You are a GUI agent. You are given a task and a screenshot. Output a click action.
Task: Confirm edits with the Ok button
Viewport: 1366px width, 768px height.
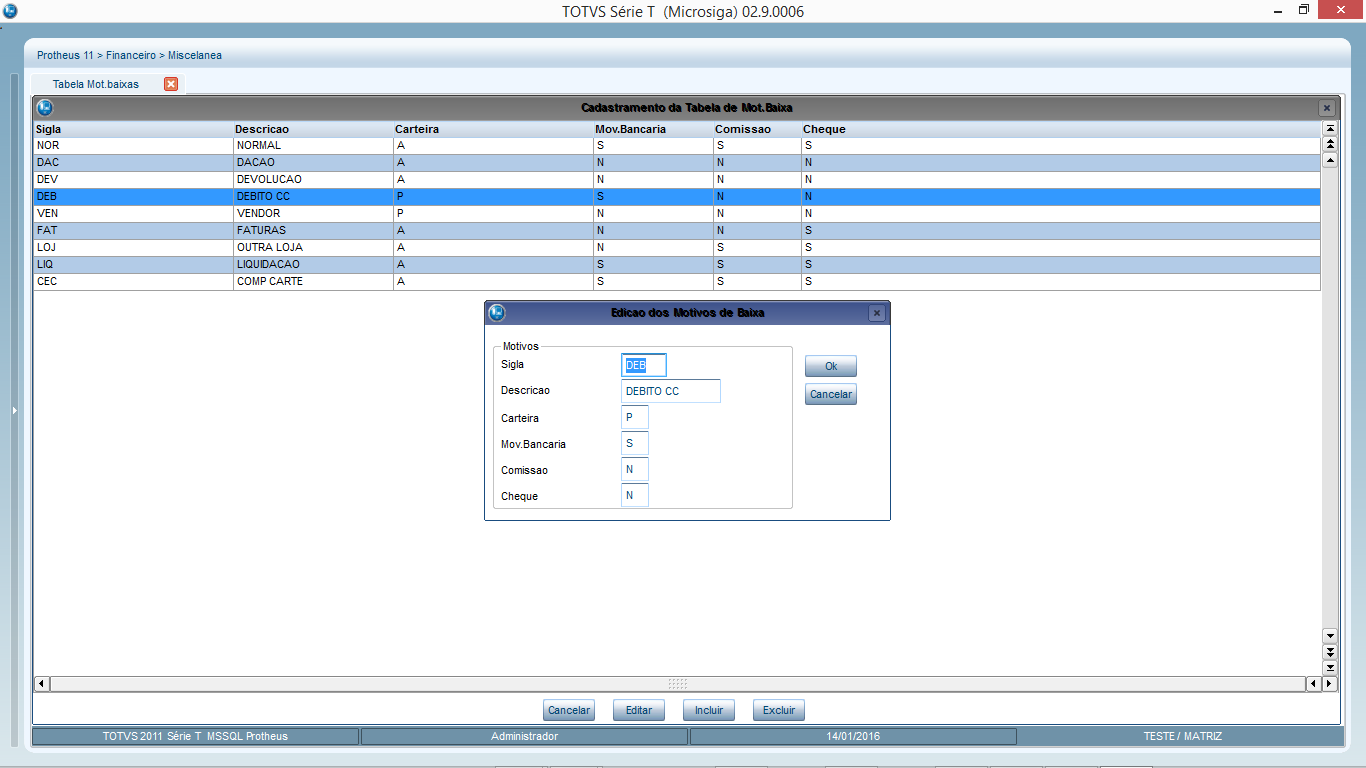[831, 366]
